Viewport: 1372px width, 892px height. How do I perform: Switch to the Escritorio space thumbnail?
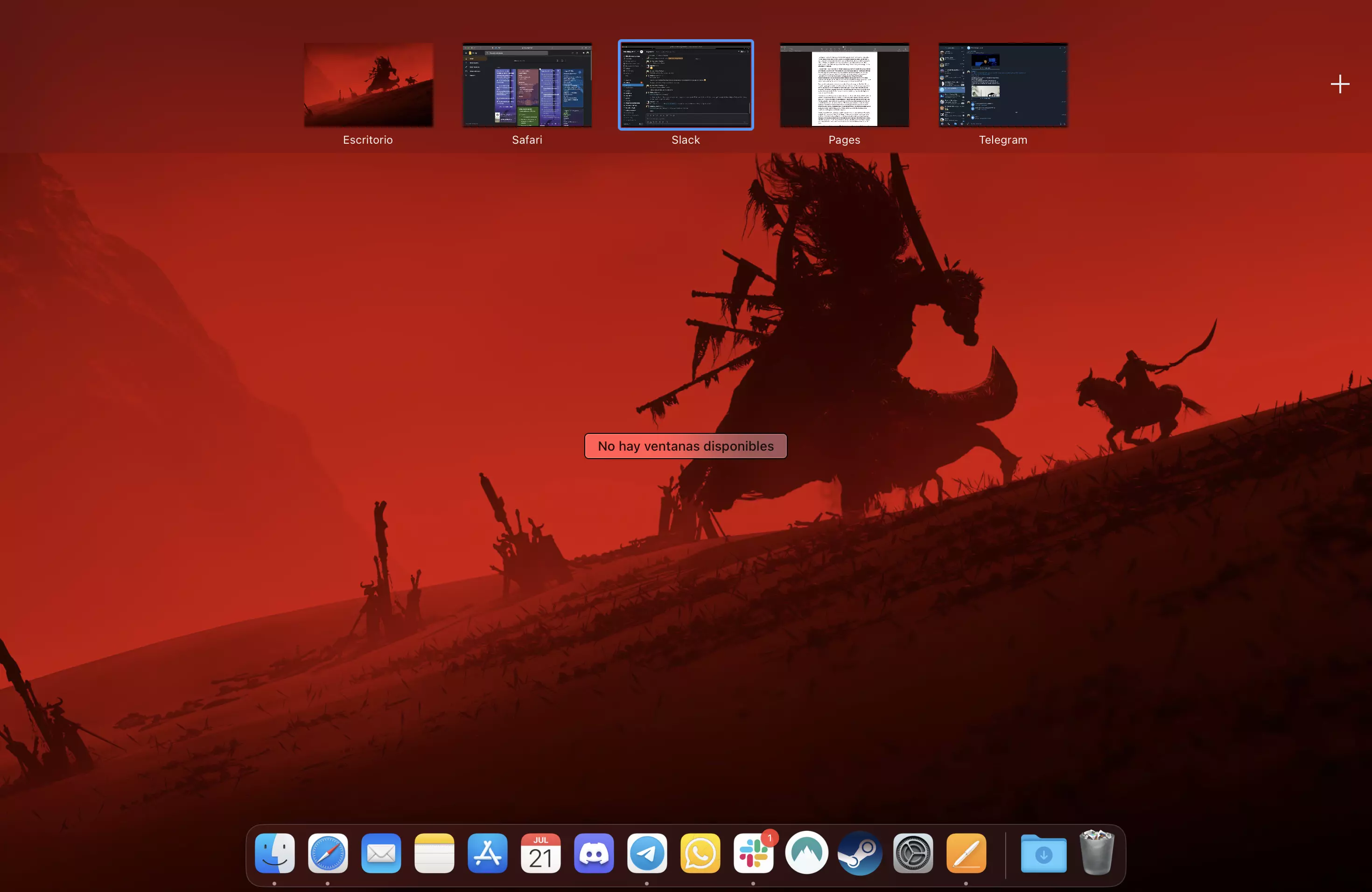pos(368,85)
